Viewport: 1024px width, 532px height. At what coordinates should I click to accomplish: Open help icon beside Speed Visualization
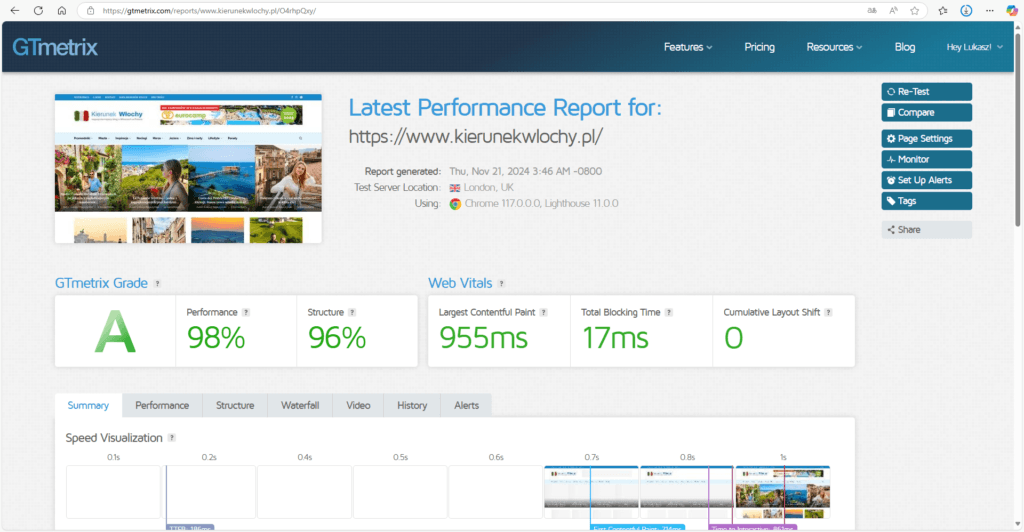coord(172,437)
